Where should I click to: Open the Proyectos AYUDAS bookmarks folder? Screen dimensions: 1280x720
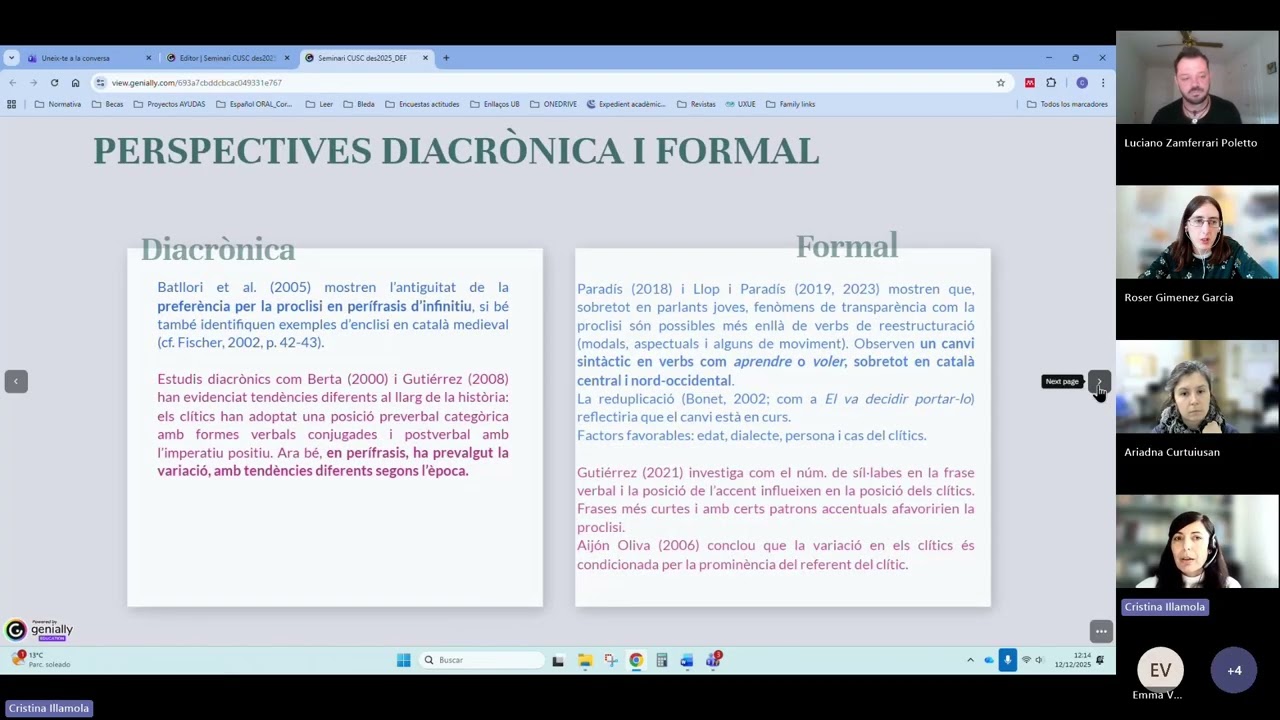(x=169, y=104)
